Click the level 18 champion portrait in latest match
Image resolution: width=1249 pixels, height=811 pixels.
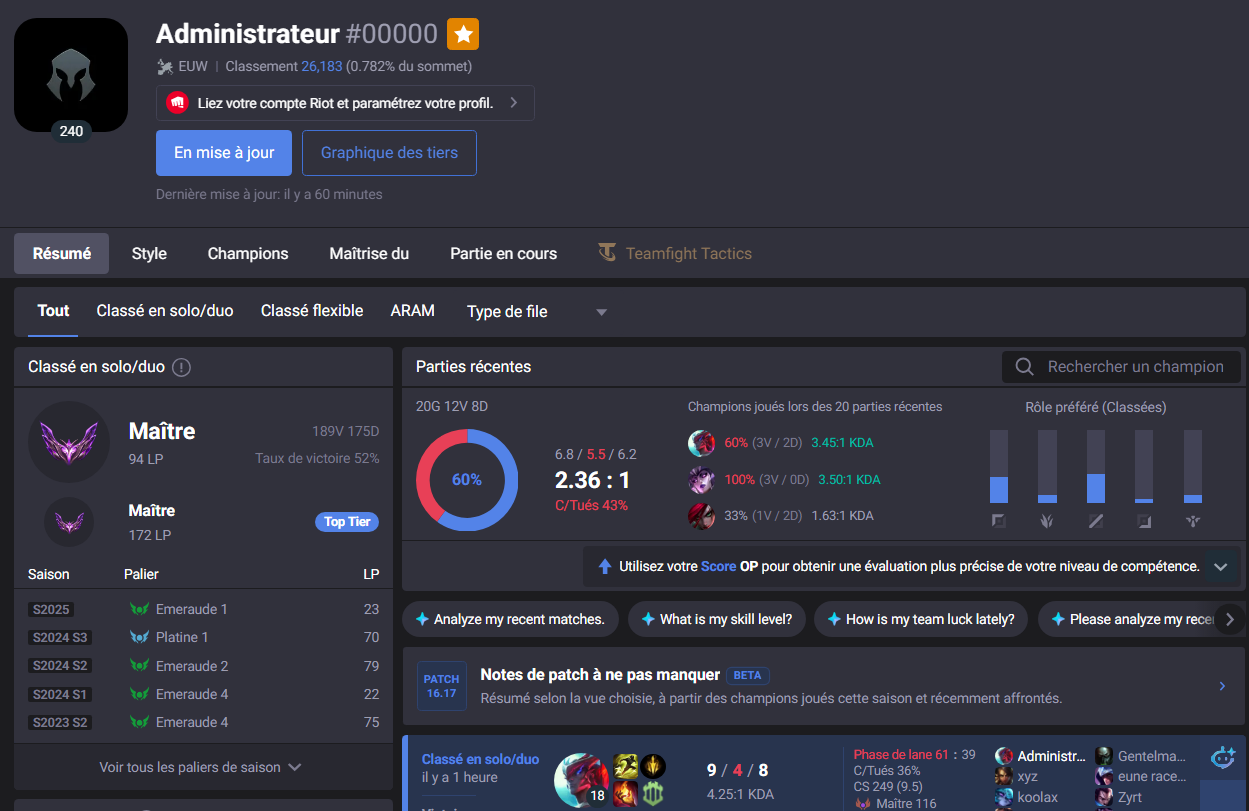pos(582,780)
